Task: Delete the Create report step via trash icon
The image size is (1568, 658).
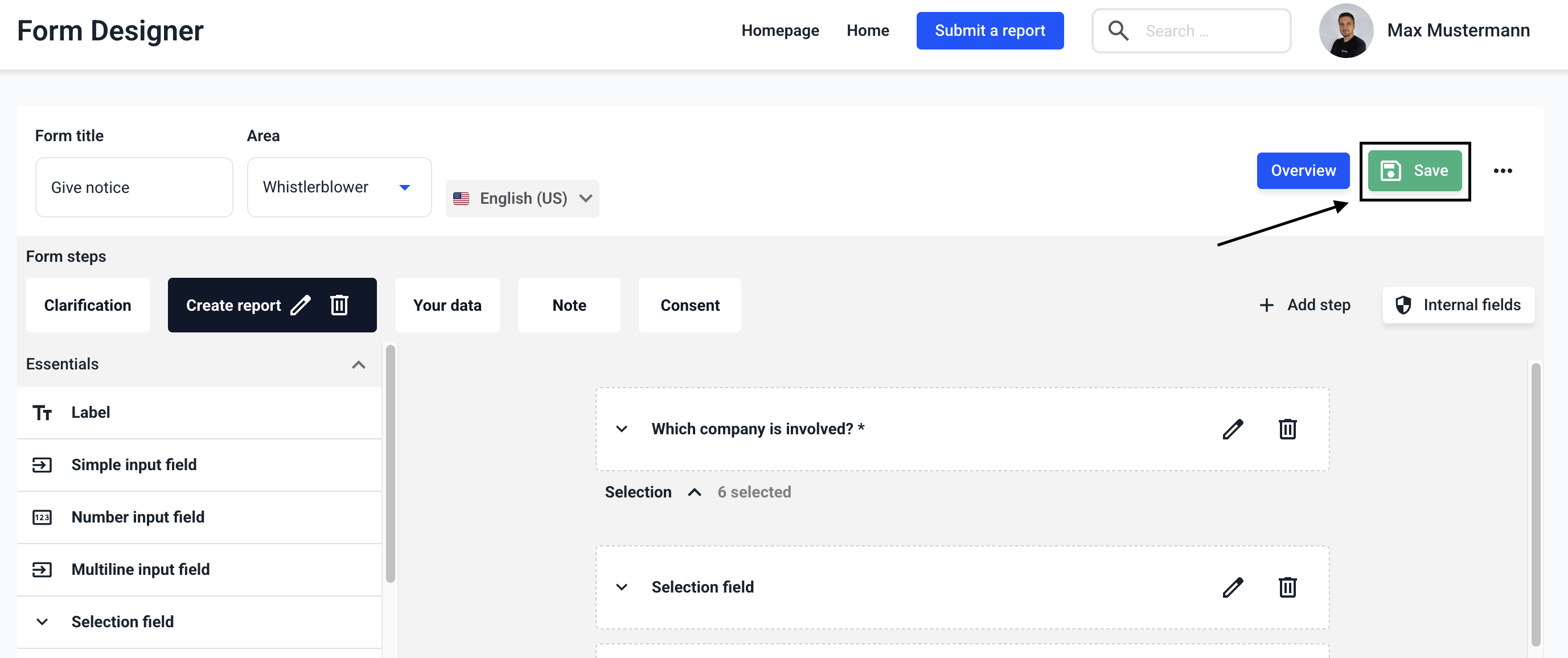Action: tap(339, 305)
